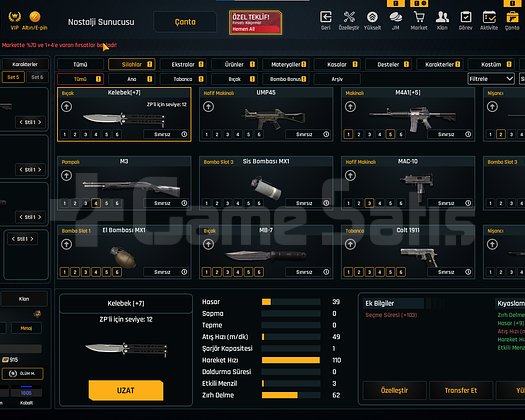The width and height of the screenshot is (525, 420).
Task: Select the Sis Bombası MX1 grenade image
Action: pos(266,188)
